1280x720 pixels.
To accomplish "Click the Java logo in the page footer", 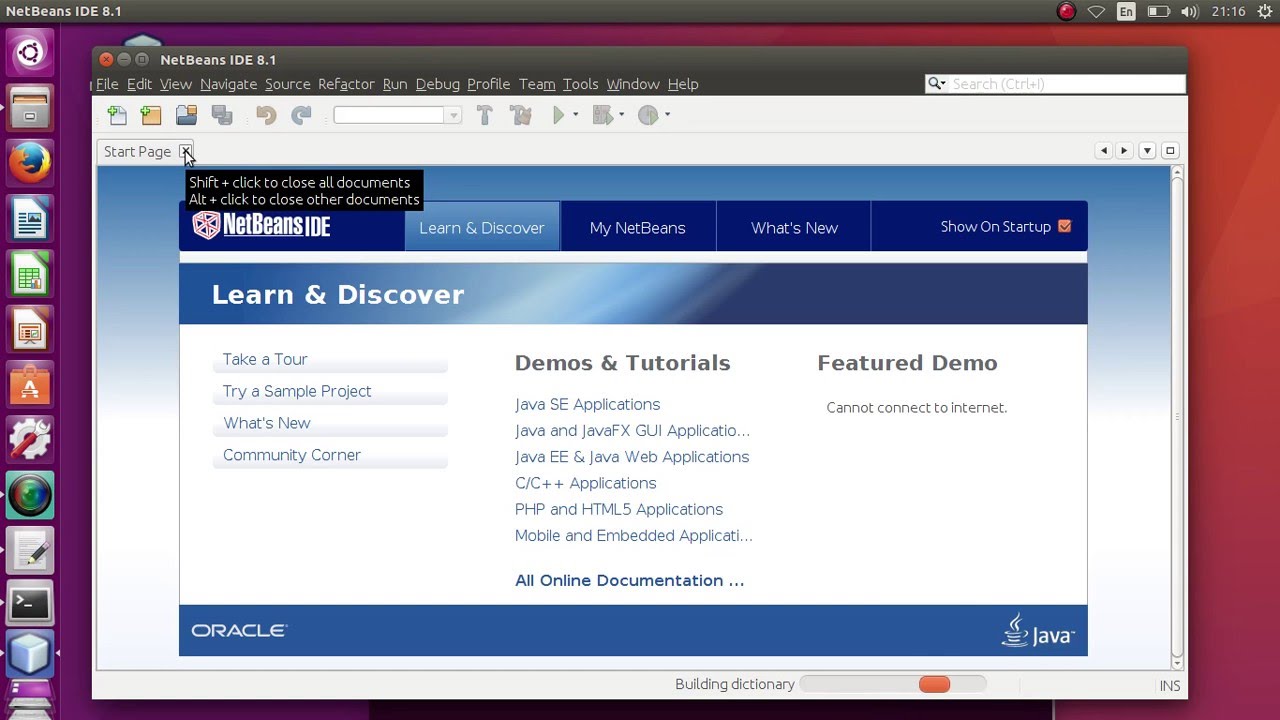I will [x=1037, y=630].
